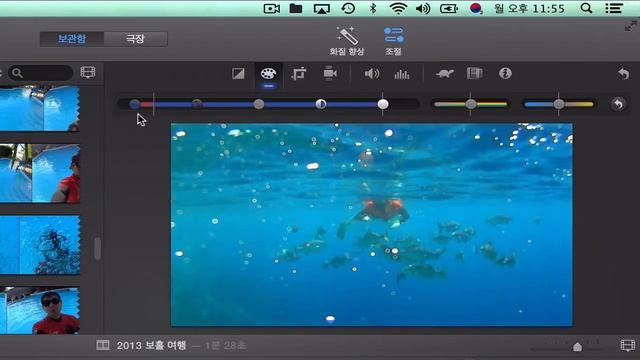Open noise reduction and equalizer tool

tap(402, 74)
